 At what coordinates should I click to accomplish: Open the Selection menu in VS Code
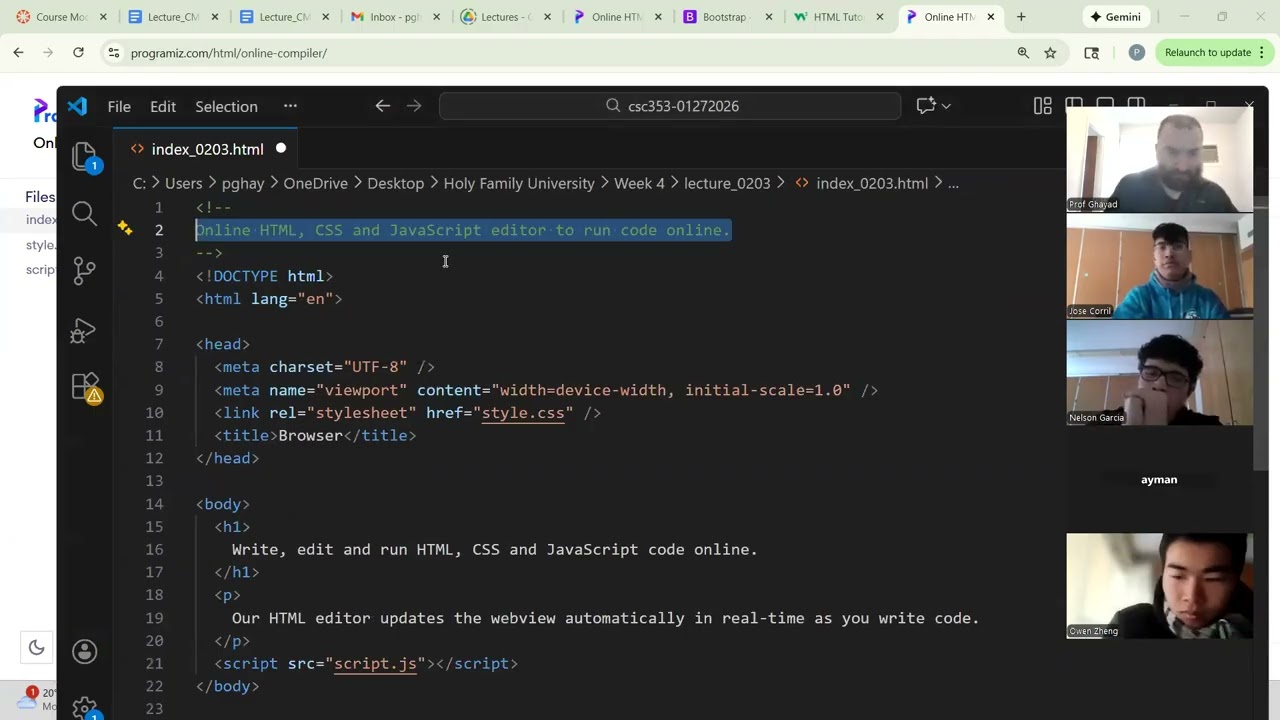coord(226,106)
